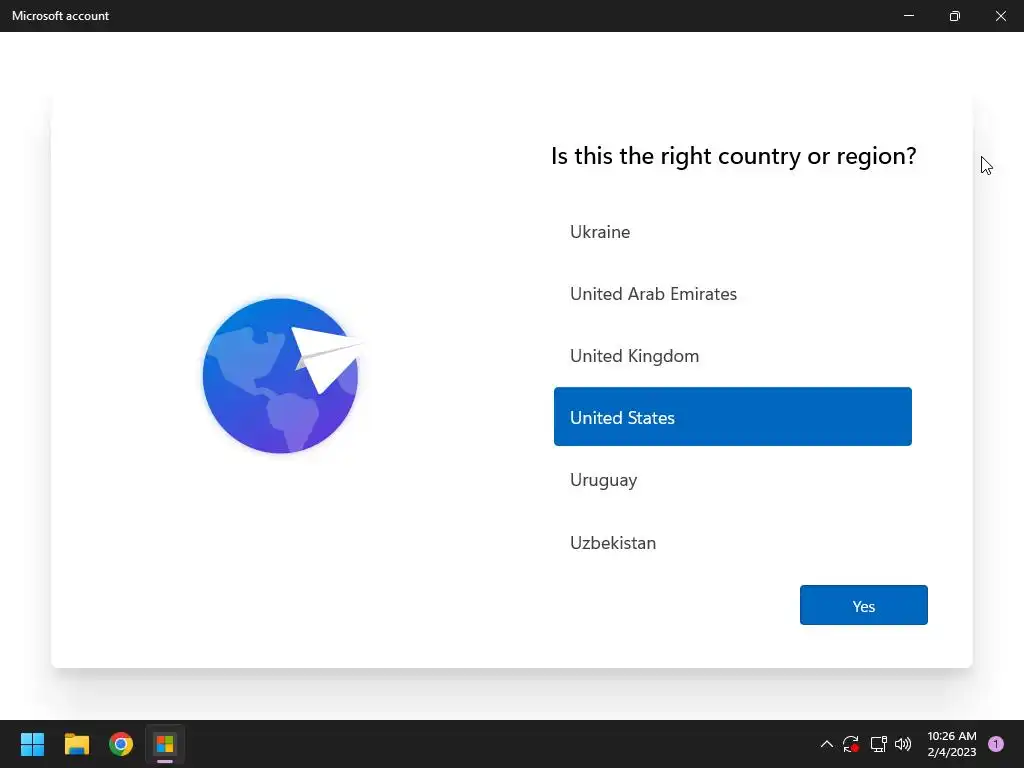Pick United Kingdom in the list
The image size is (1024, 768).
732,356
